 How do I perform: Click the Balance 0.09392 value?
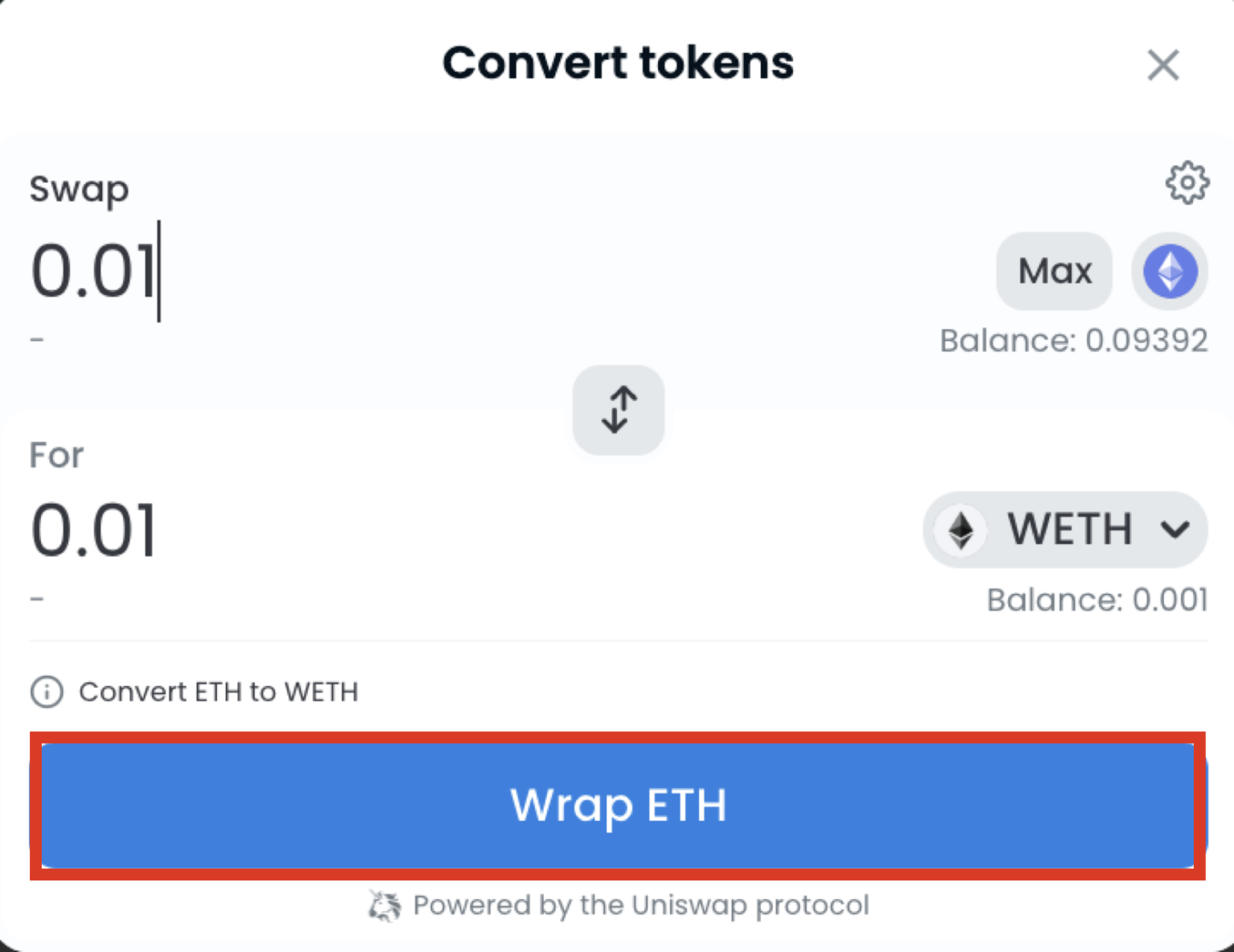point(1074,341)
